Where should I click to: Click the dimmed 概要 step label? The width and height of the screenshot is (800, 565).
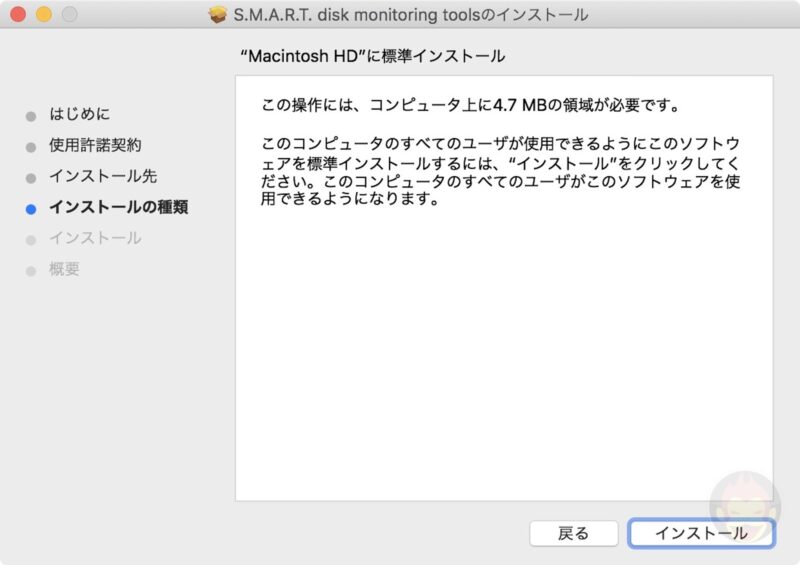point(65,269)
